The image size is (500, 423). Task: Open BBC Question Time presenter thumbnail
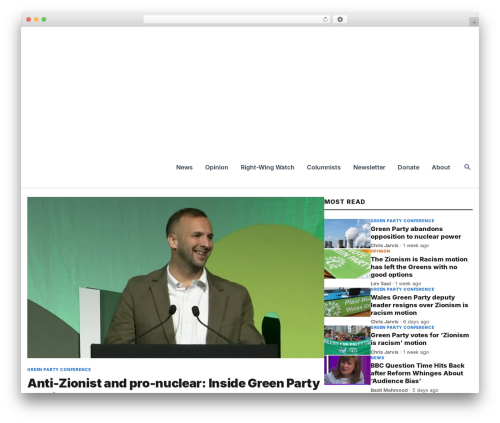pyautogui.click(x=347, y=370)
